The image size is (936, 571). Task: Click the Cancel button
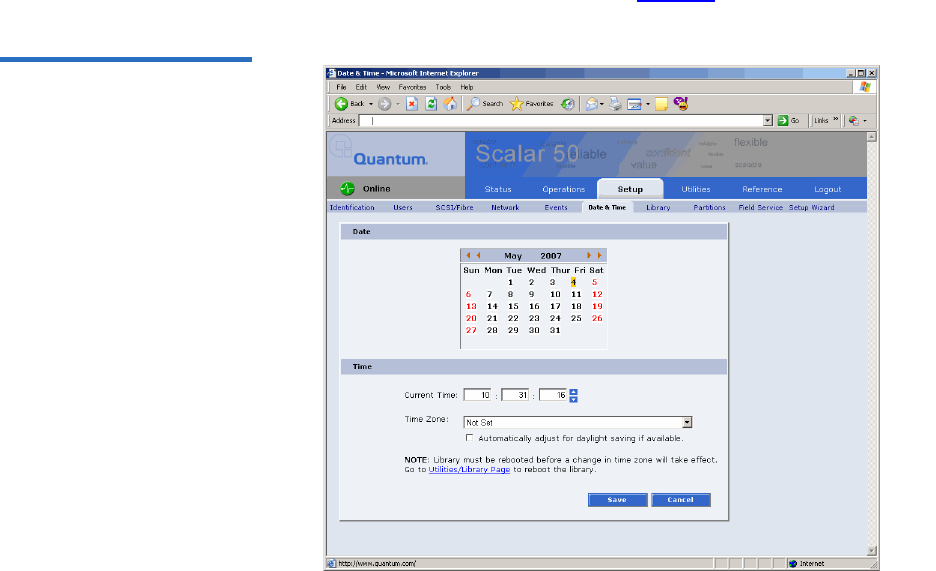click(681, 500)
